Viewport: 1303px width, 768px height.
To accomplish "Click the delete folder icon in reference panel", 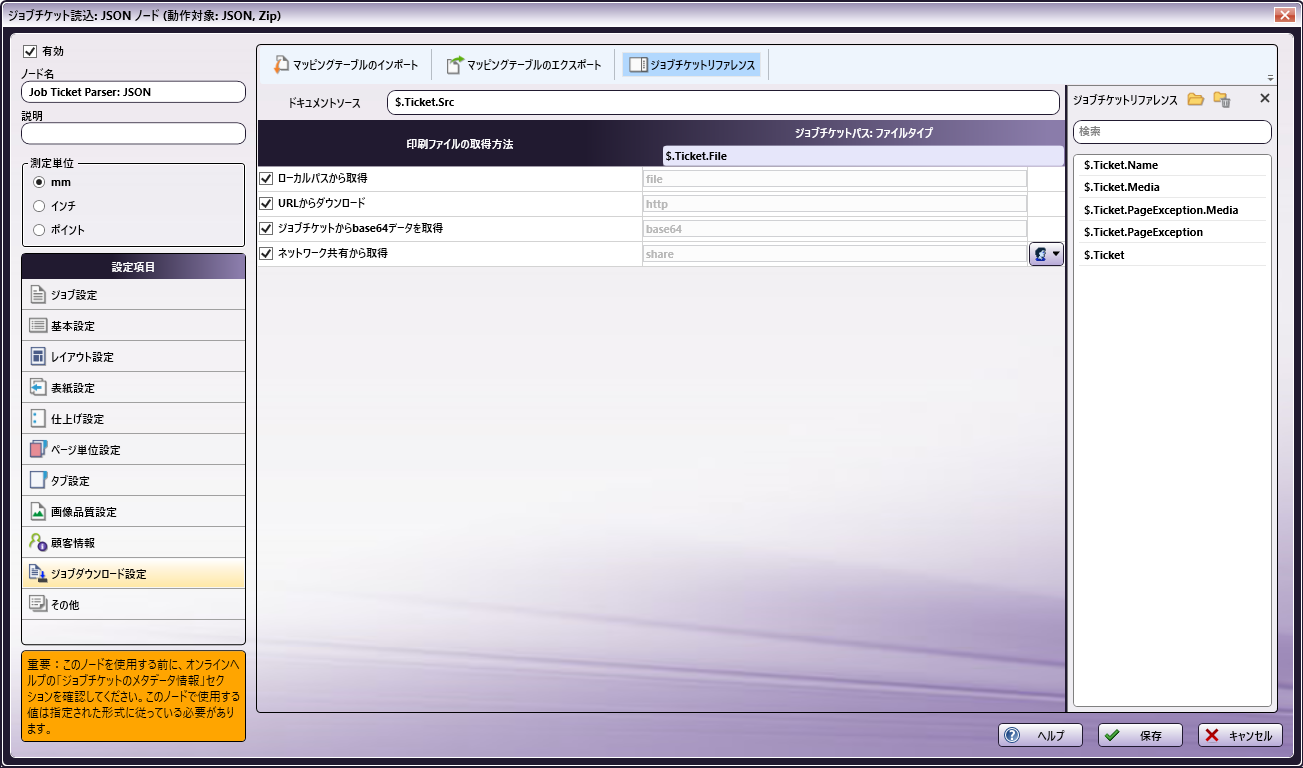I will pyautogui.click(x=1221, y=99).
